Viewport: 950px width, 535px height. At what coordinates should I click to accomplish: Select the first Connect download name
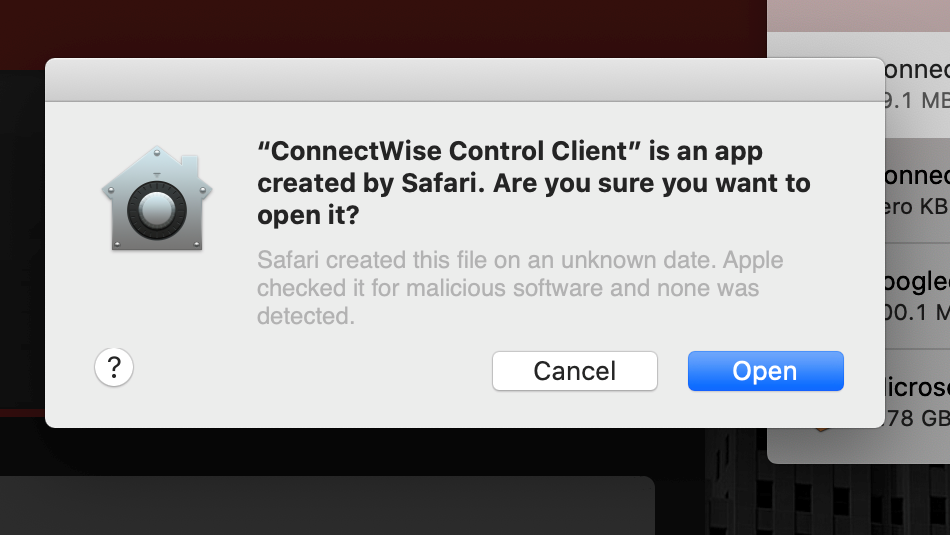[x=917, y=69]
